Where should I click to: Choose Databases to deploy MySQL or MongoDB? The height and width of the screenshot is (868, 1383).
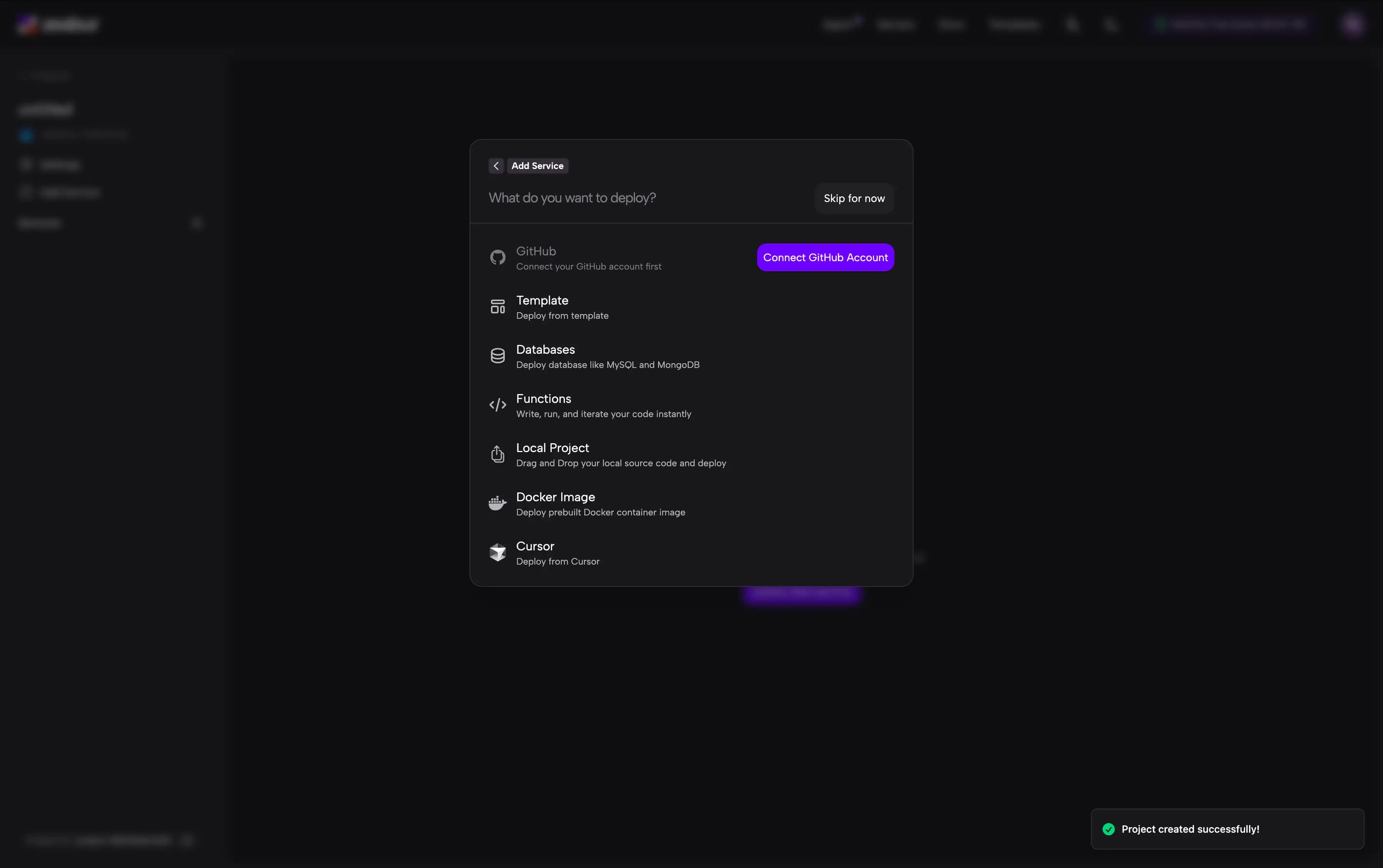pos(607,355)
